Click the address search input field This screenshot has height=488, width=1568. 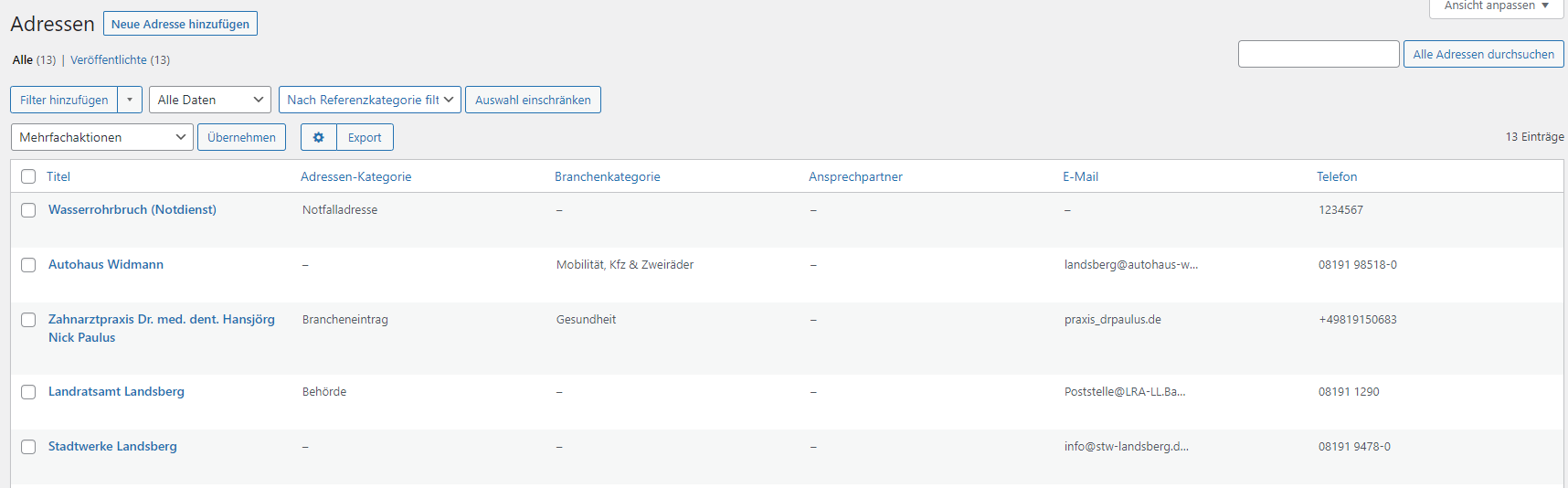pos(1318,54)
